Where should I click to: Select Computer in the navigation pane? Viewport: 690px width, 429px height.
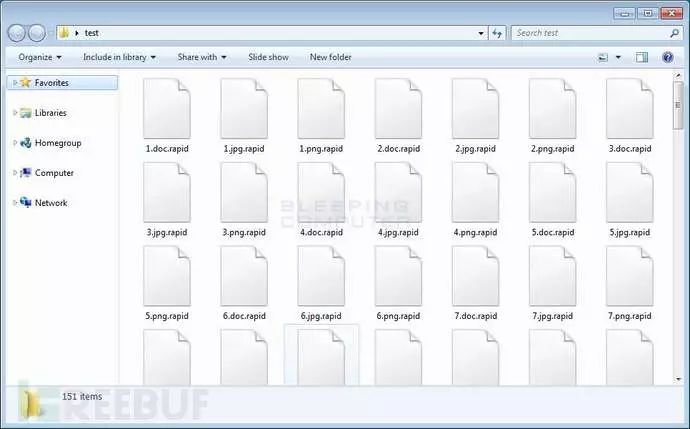click(x=54, y=173)
